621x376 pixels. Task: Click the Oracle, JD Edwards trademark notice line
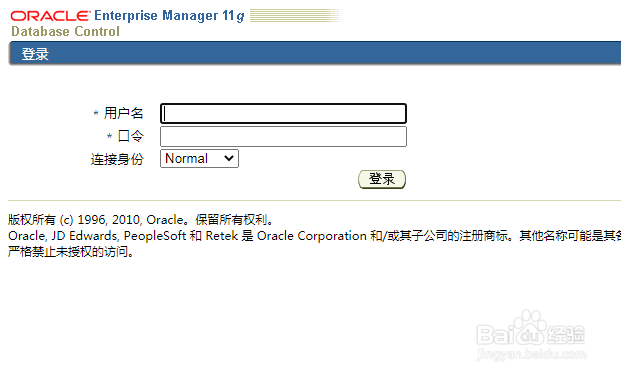pyautogui.click(x=314, y=236)
